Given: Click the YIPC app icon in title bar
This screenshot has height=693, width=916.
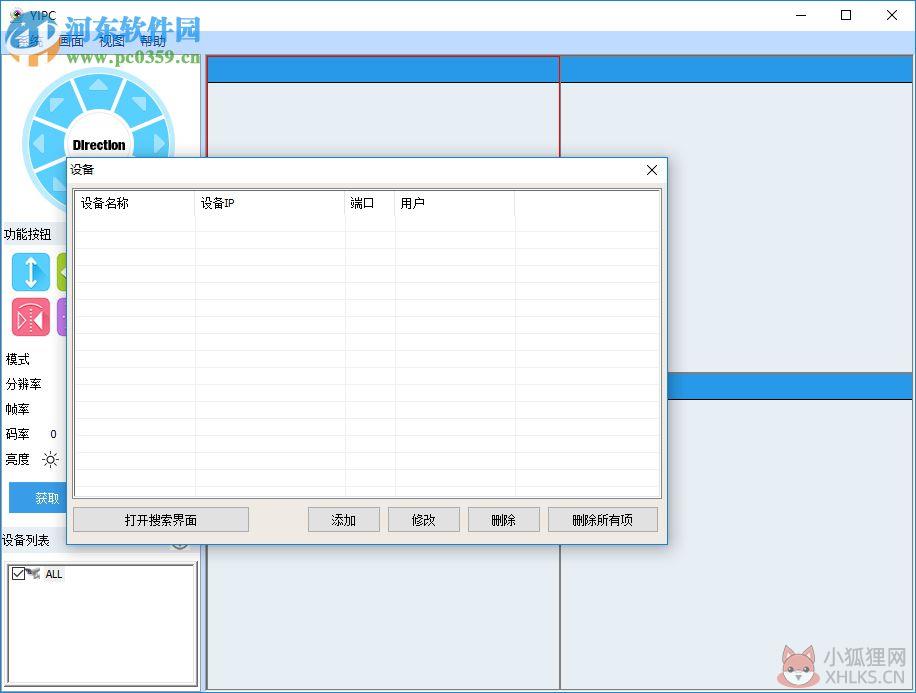Looking at the screenshot, I should pyautogui.click(x=18, y=15).
